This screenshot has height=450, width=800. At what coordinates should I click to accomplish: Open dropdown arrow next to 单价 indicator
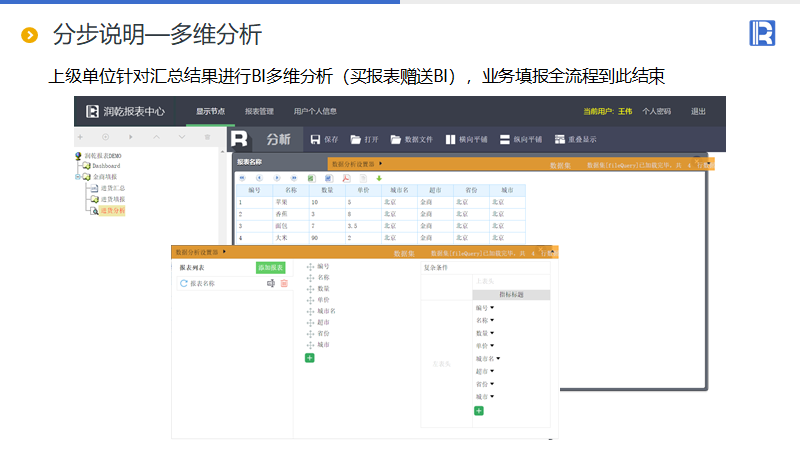[x=492, y=346]
